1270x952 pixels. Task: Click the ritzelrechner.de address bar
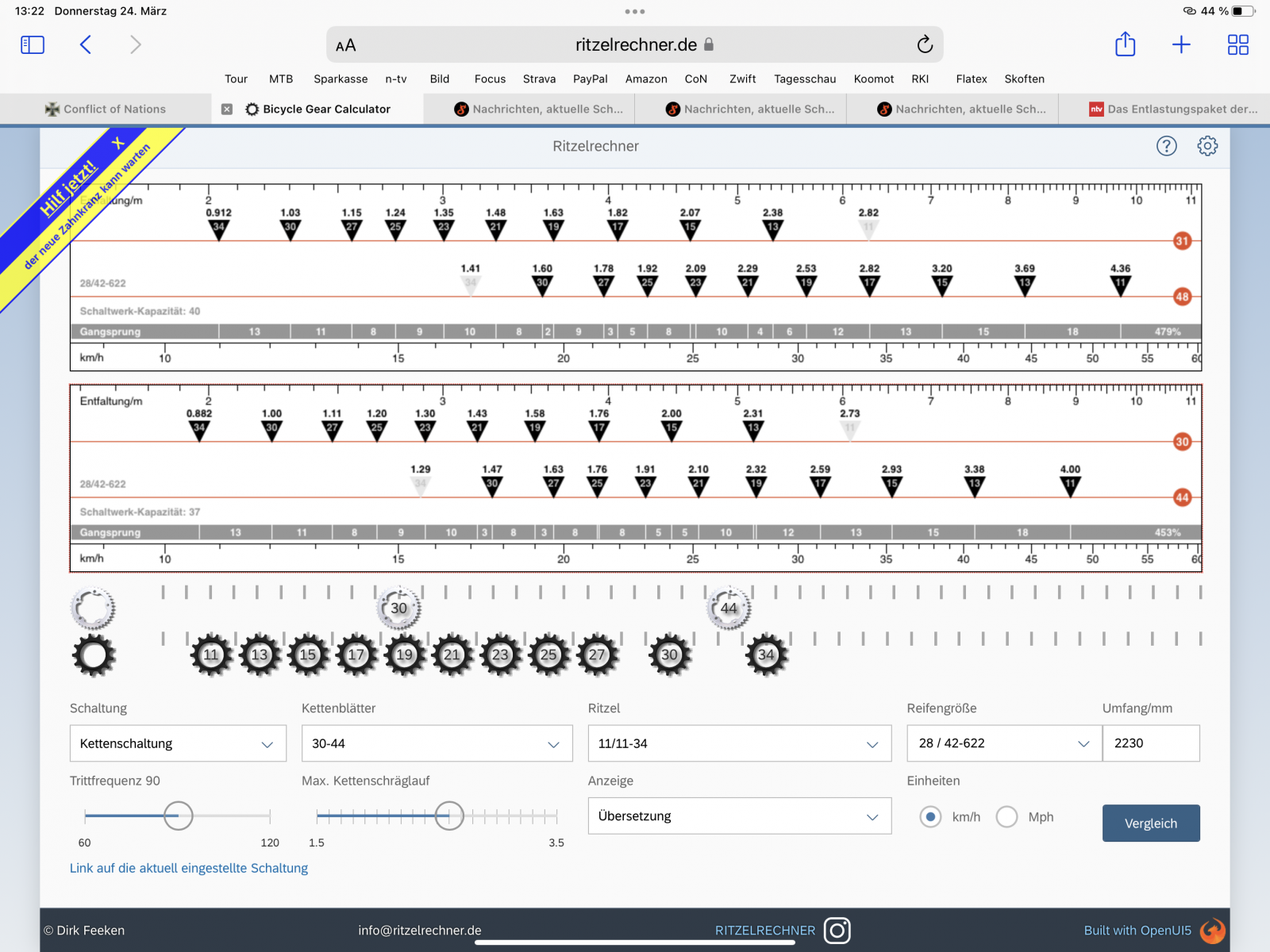(x=635, y=44)
